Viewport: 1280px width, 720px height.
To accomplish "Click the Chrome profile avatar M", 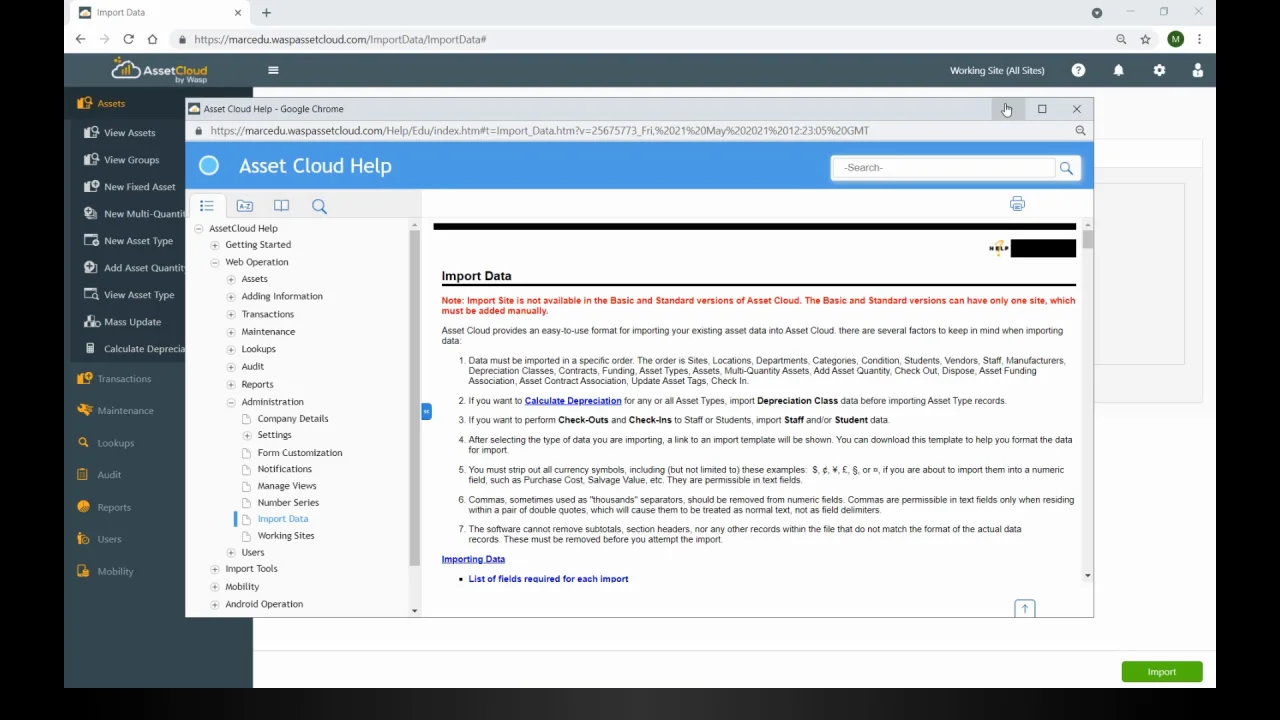I will tap(1175, 39).
